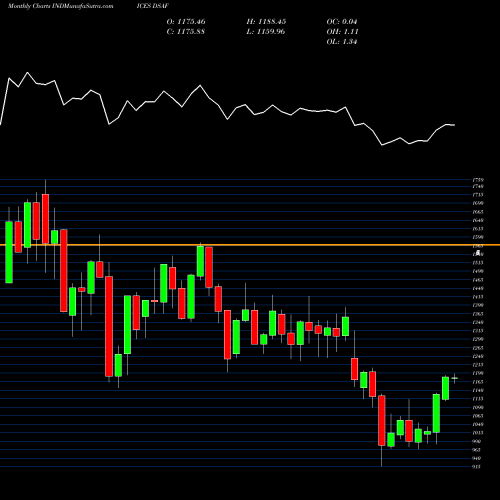
Task: Select the orange horizontal price level line
Action: (250, 245)
